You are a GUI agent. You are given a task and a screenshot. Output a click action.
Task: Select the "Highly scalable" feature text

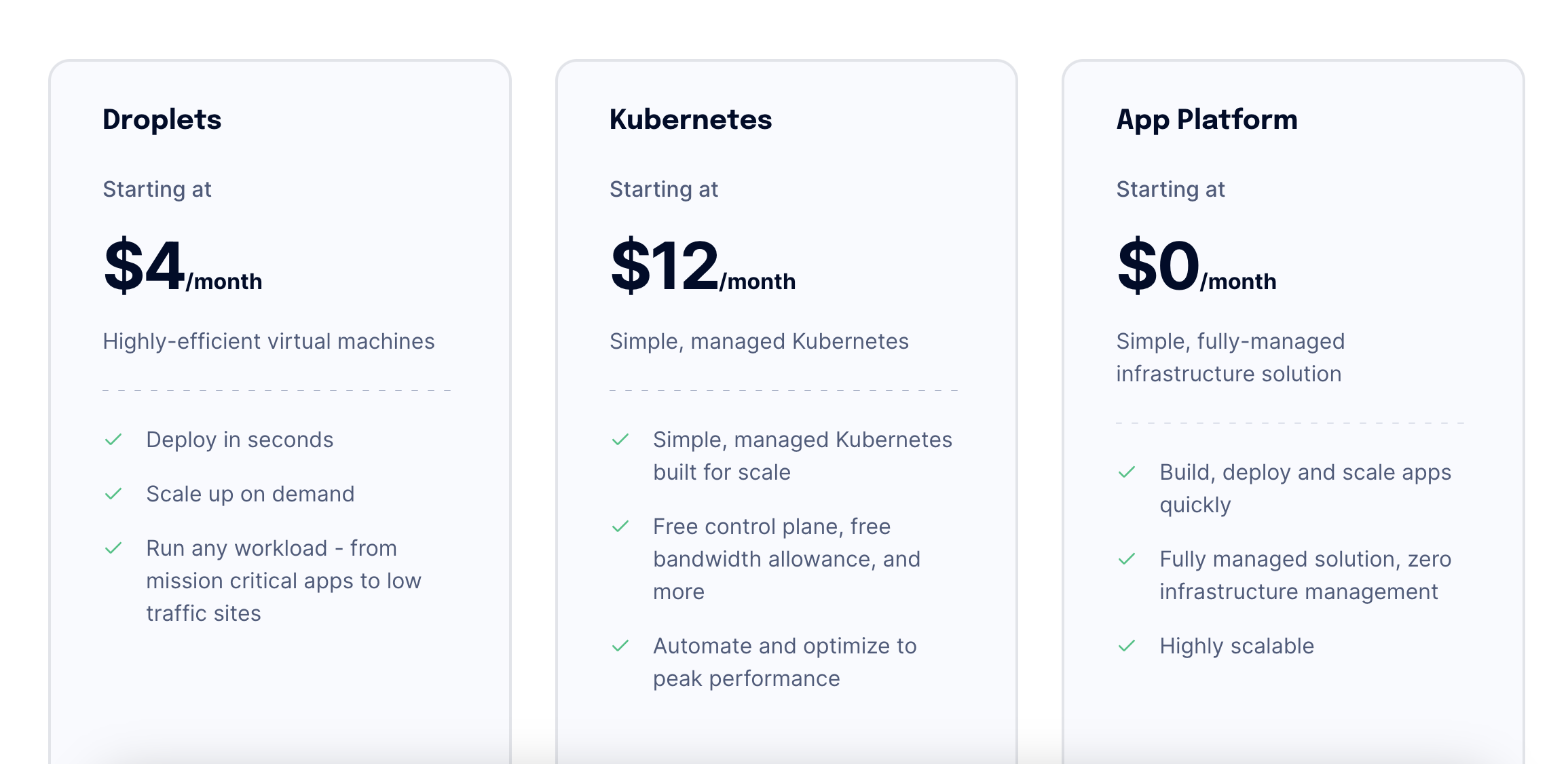(x=1237, y=646)
